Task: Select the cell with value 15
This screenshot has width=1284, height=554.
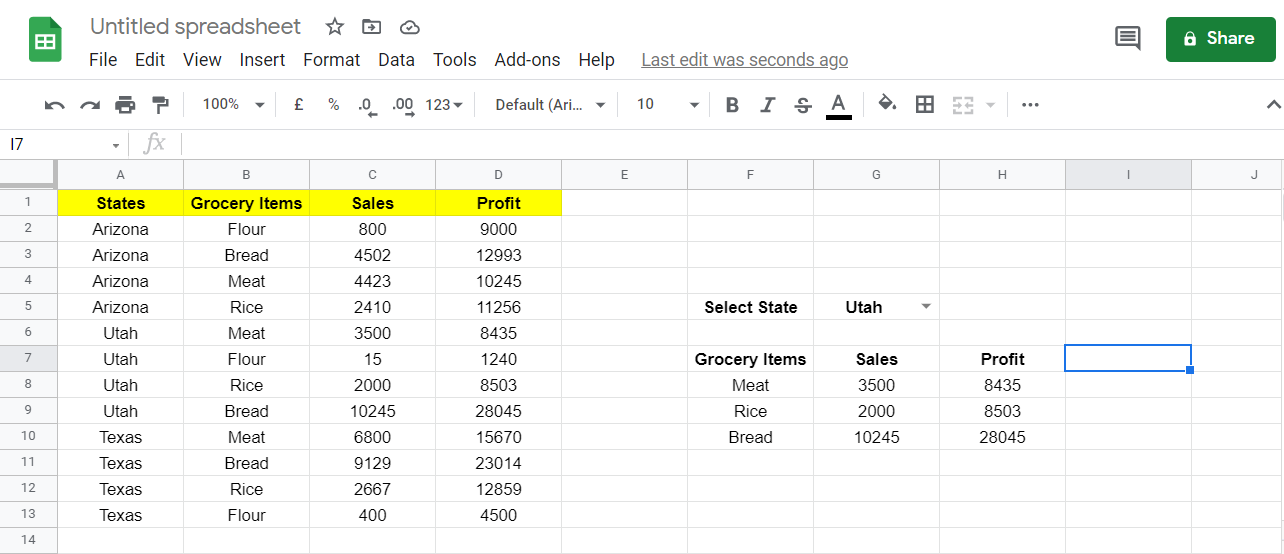Action: (372, 359)
